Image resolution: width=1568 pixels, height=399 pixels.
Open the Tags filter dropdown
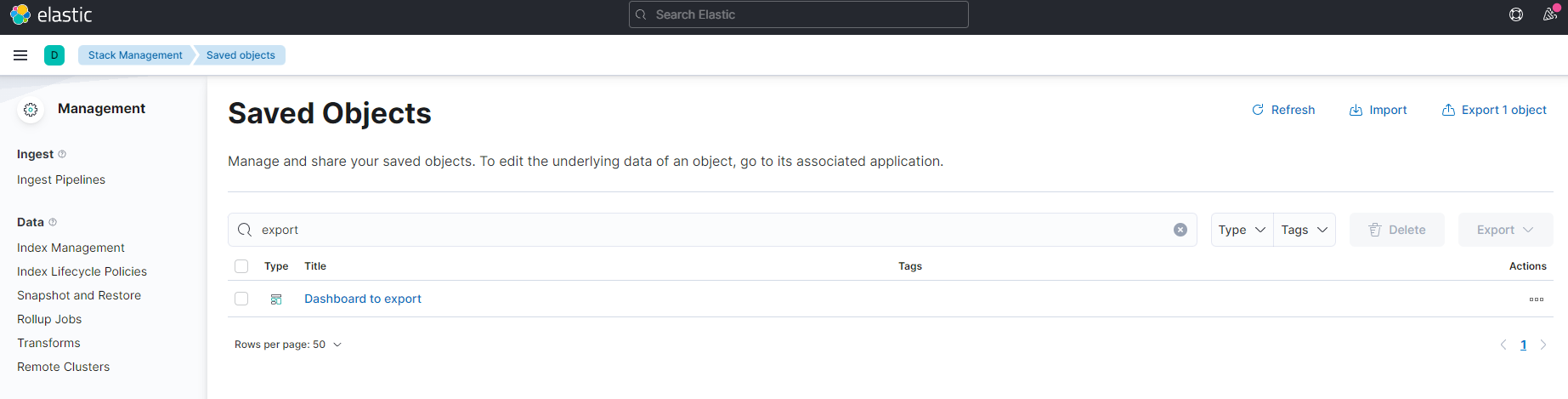click(x=1304, y=230)
